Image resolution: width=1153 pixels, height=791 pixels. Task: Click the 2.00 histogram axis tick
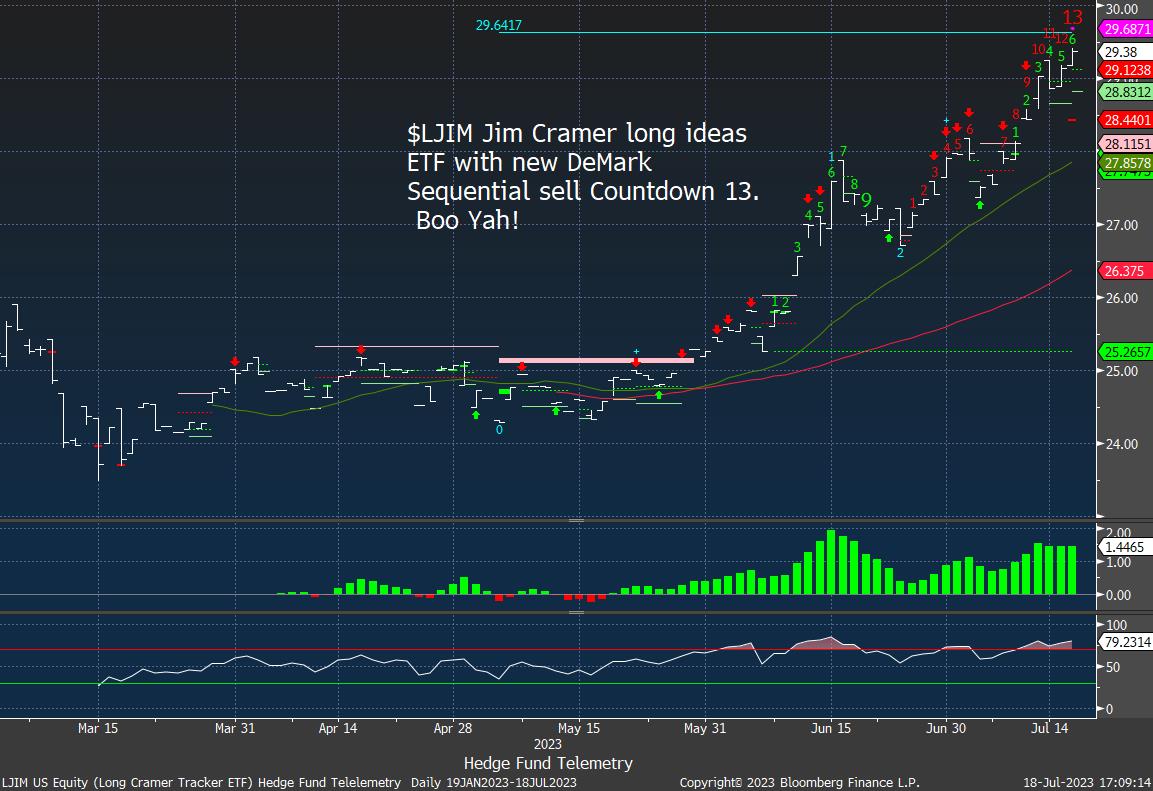click(1118, 534)
